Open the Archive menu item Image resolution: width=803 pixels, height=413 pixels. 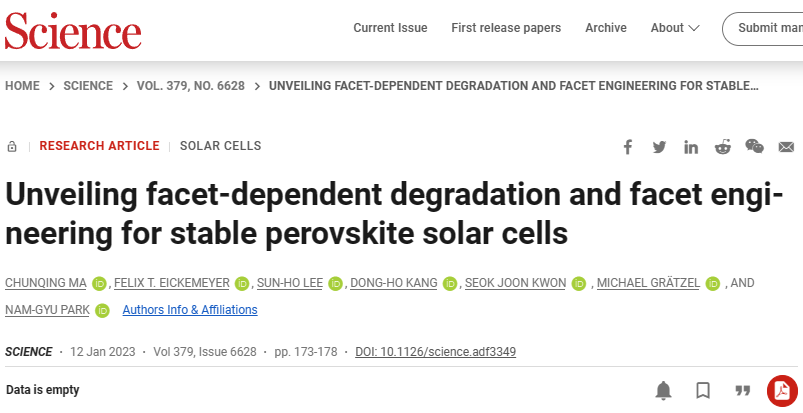click(x=606, y=28)
